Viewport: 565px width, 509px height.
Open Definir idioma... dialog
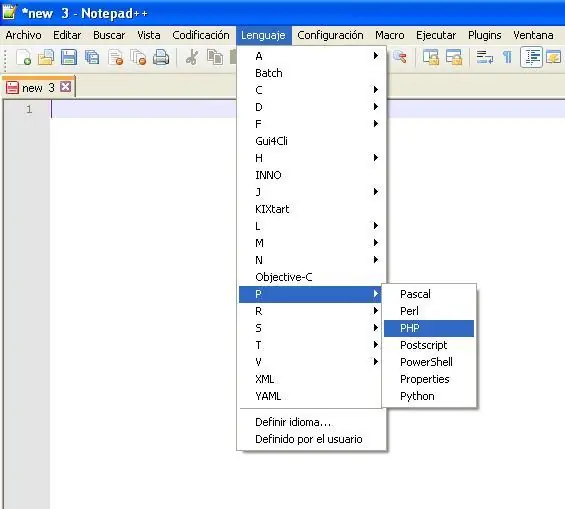(311, 422)
